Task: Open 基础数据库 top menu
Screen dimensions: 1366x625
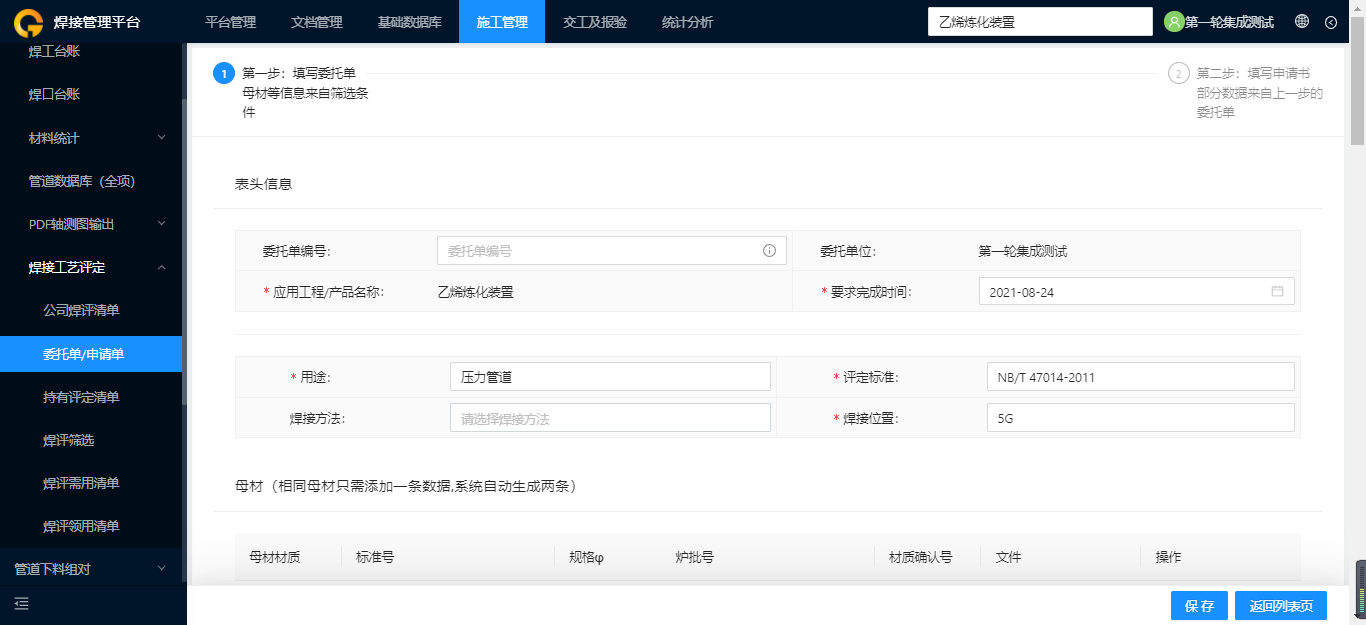Action: coord(409,22)
